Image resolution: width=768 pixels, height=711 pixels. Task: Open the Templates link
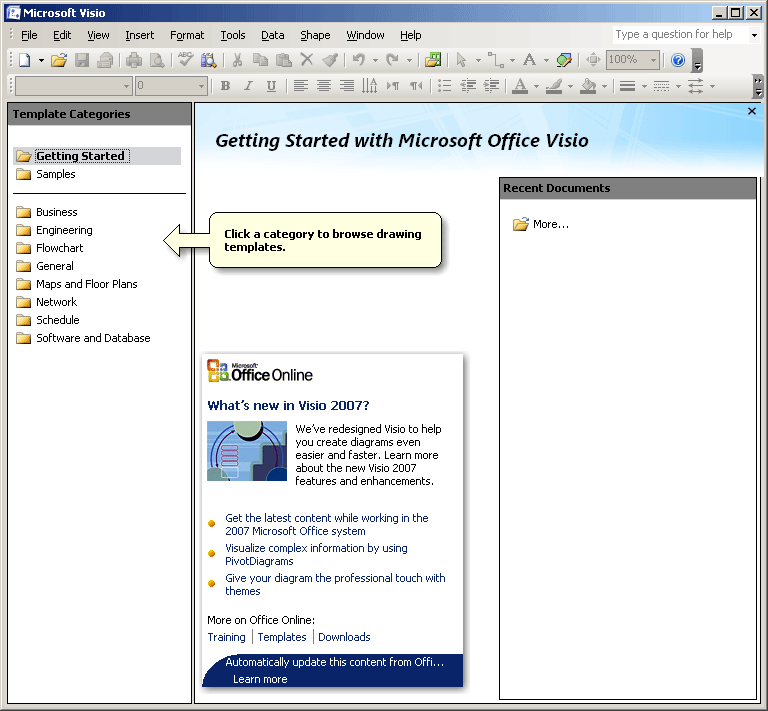(x=282, y=637)
